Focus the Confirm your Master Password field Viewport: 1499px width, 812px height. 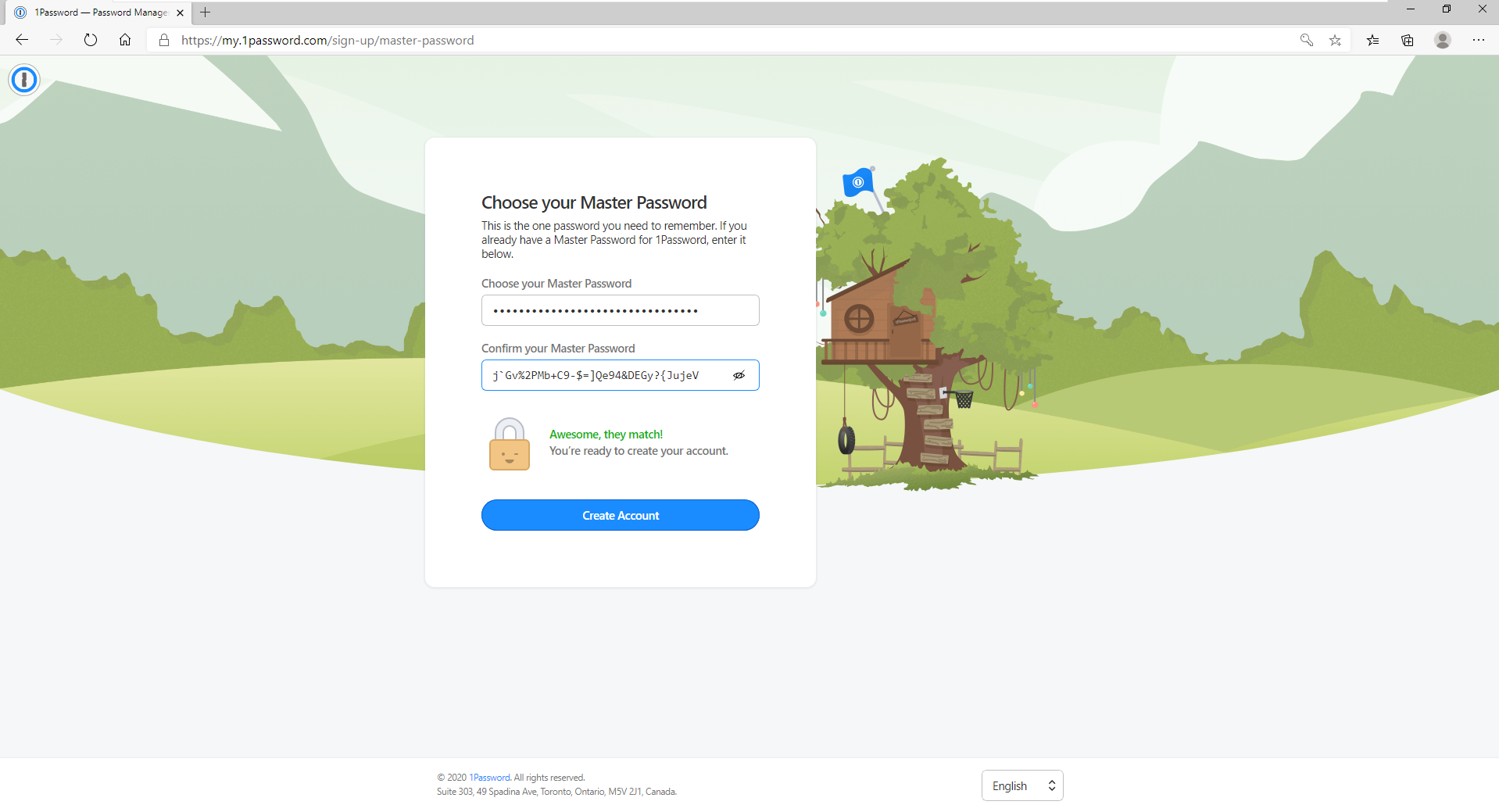[621, 375]
